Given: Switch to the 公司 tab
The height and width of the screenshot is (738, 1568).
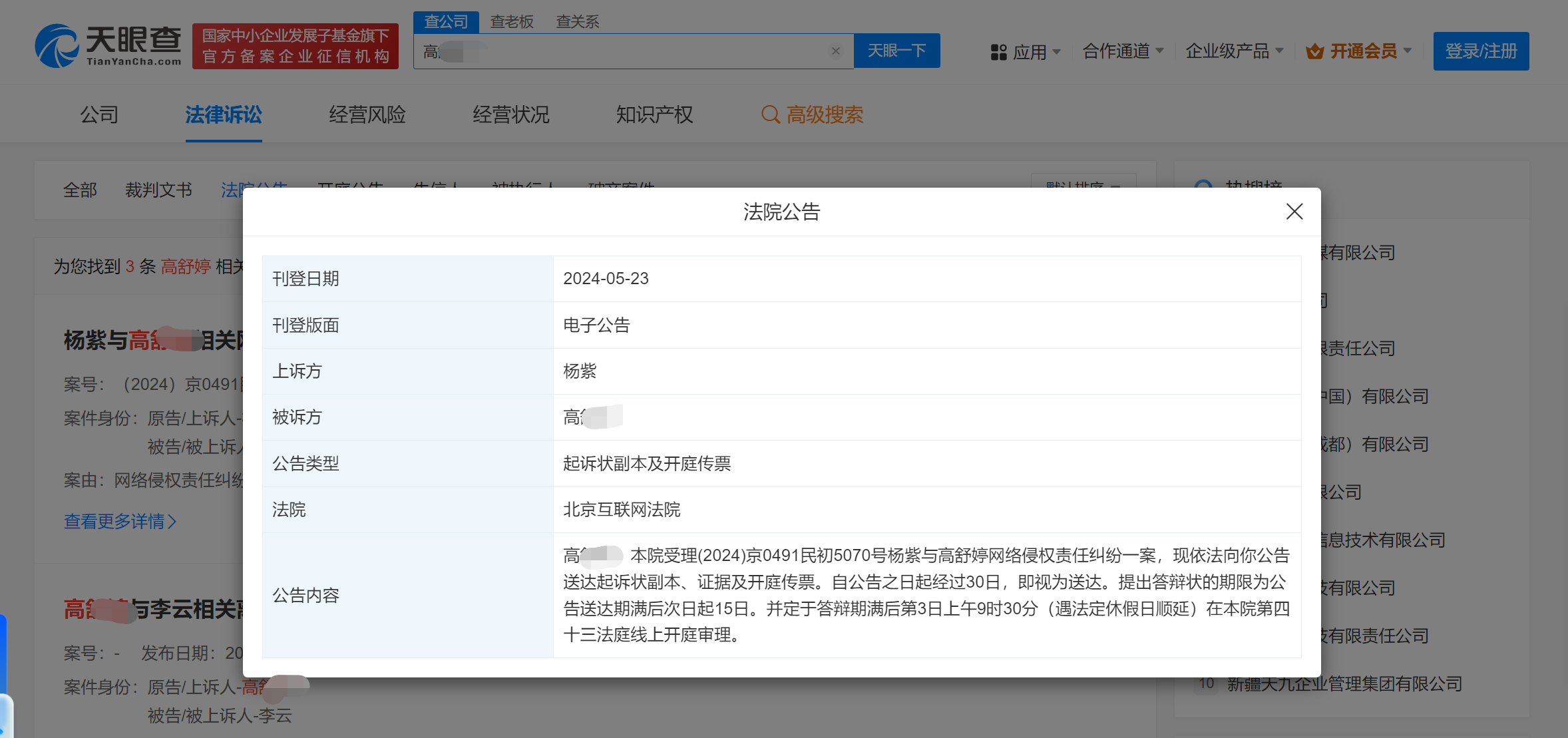Looking at the screenshot, I should click(x=99, y=114).
